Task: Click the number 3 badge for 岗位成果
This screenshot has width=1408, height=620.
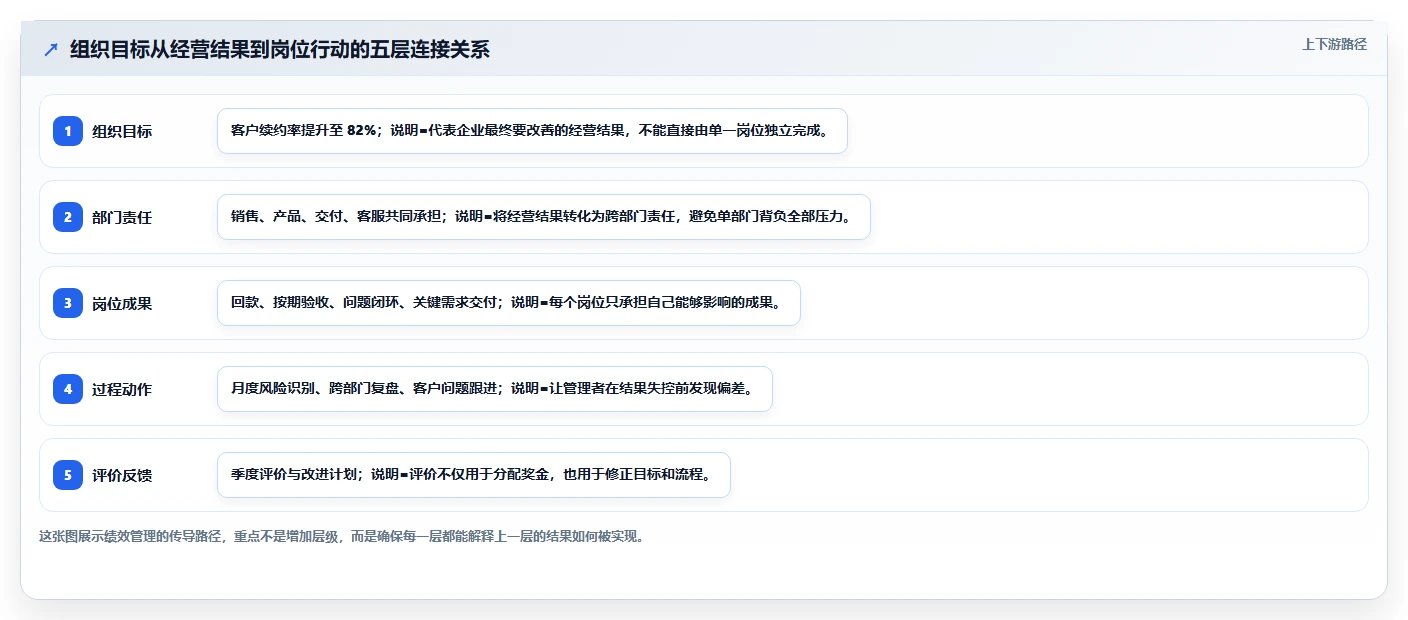Action: 68,303
